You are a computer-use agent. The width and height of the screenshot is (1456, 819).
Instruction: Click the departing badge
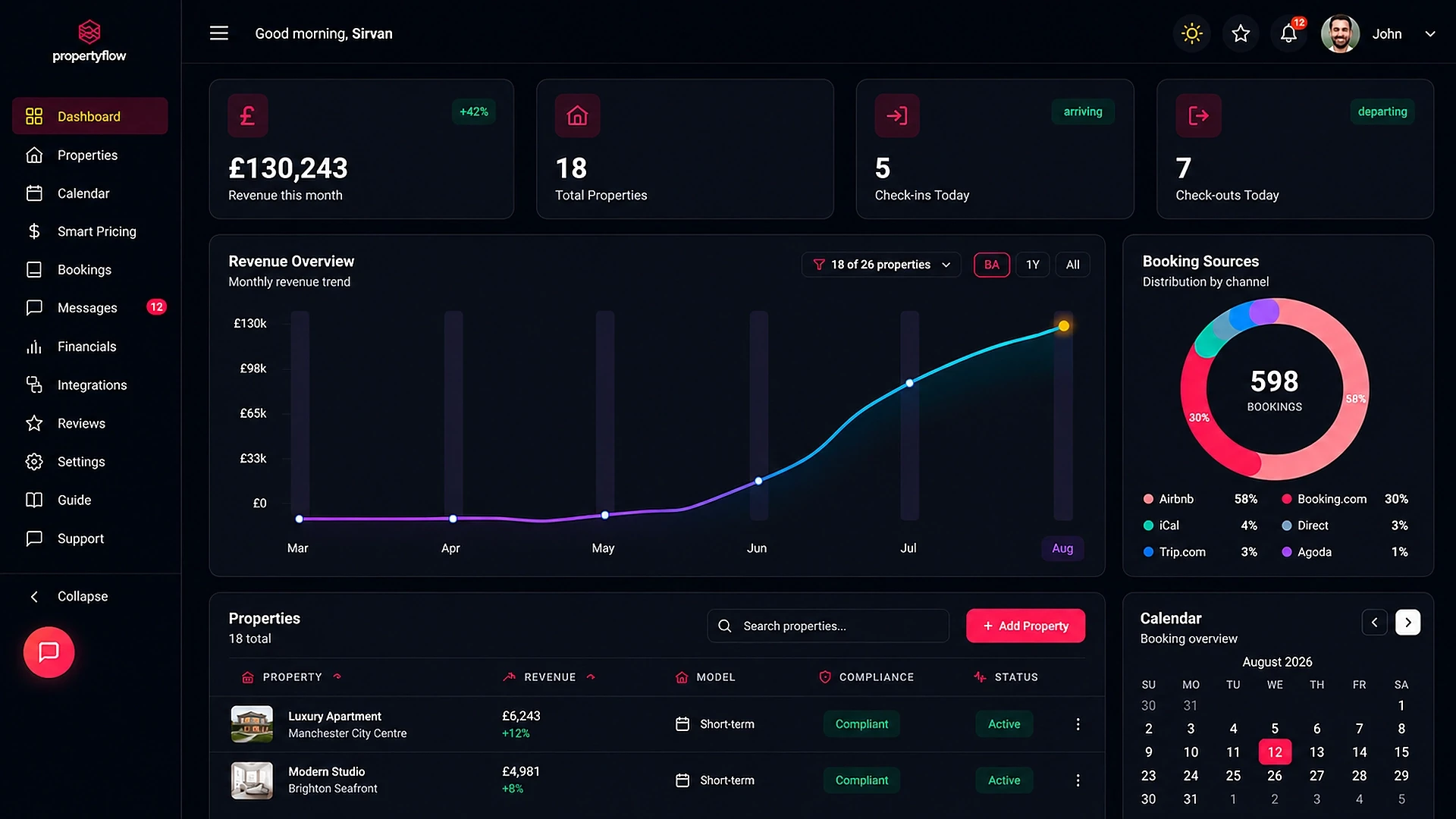point(1382,111)
